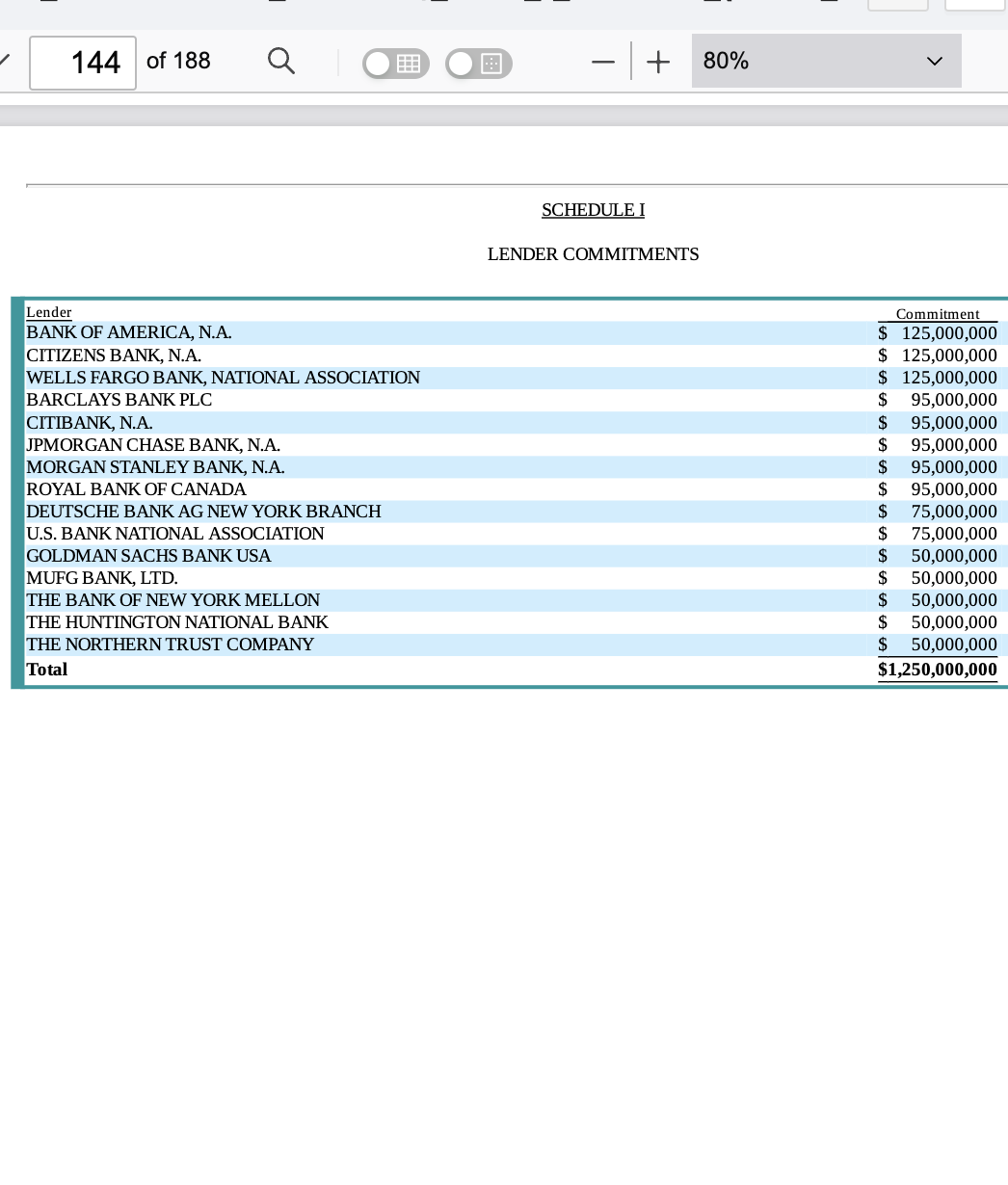1008x1185 pixels.
Task: Click Goldman Sachs' 50,000,000 commitment
Action: pyautogui.click(x=954, y=556)
